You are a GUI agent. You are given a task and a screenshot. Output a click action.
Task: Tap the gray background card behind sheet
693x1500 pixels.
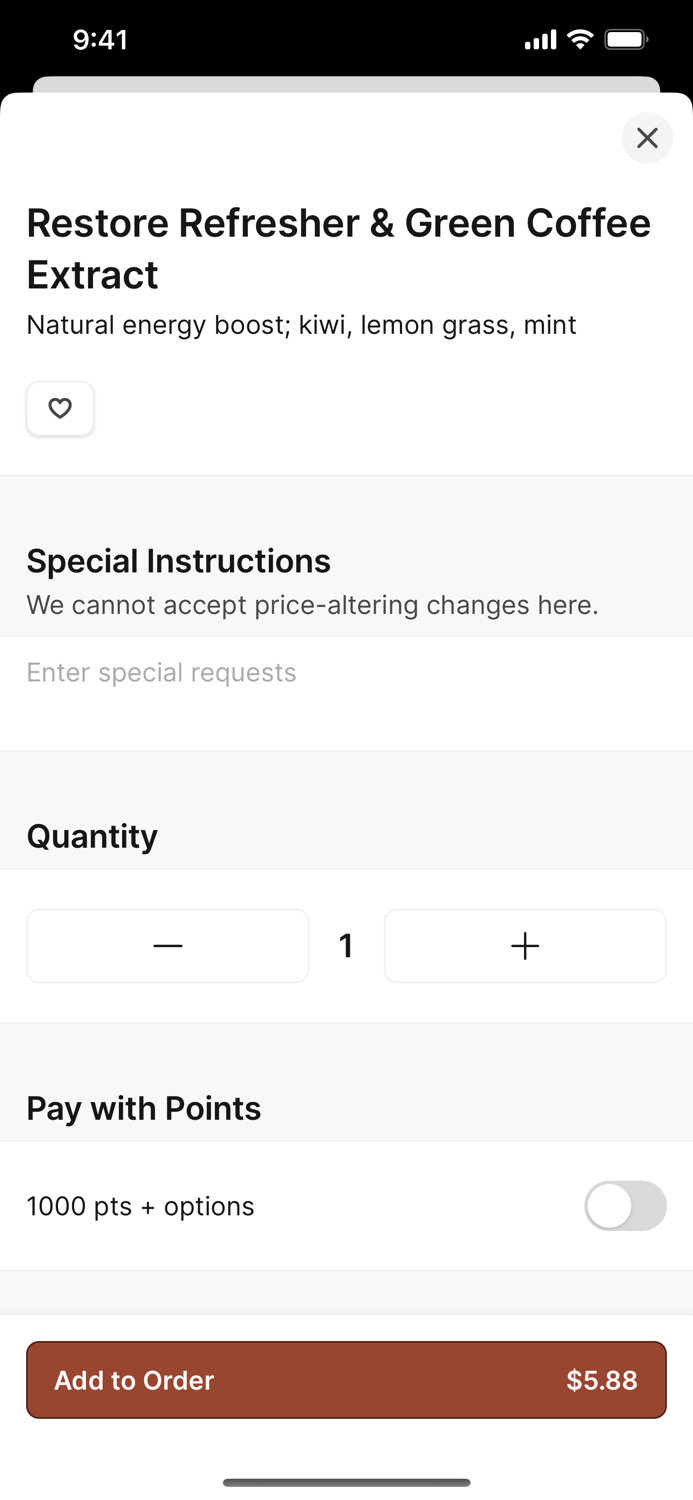click(346, 84)
